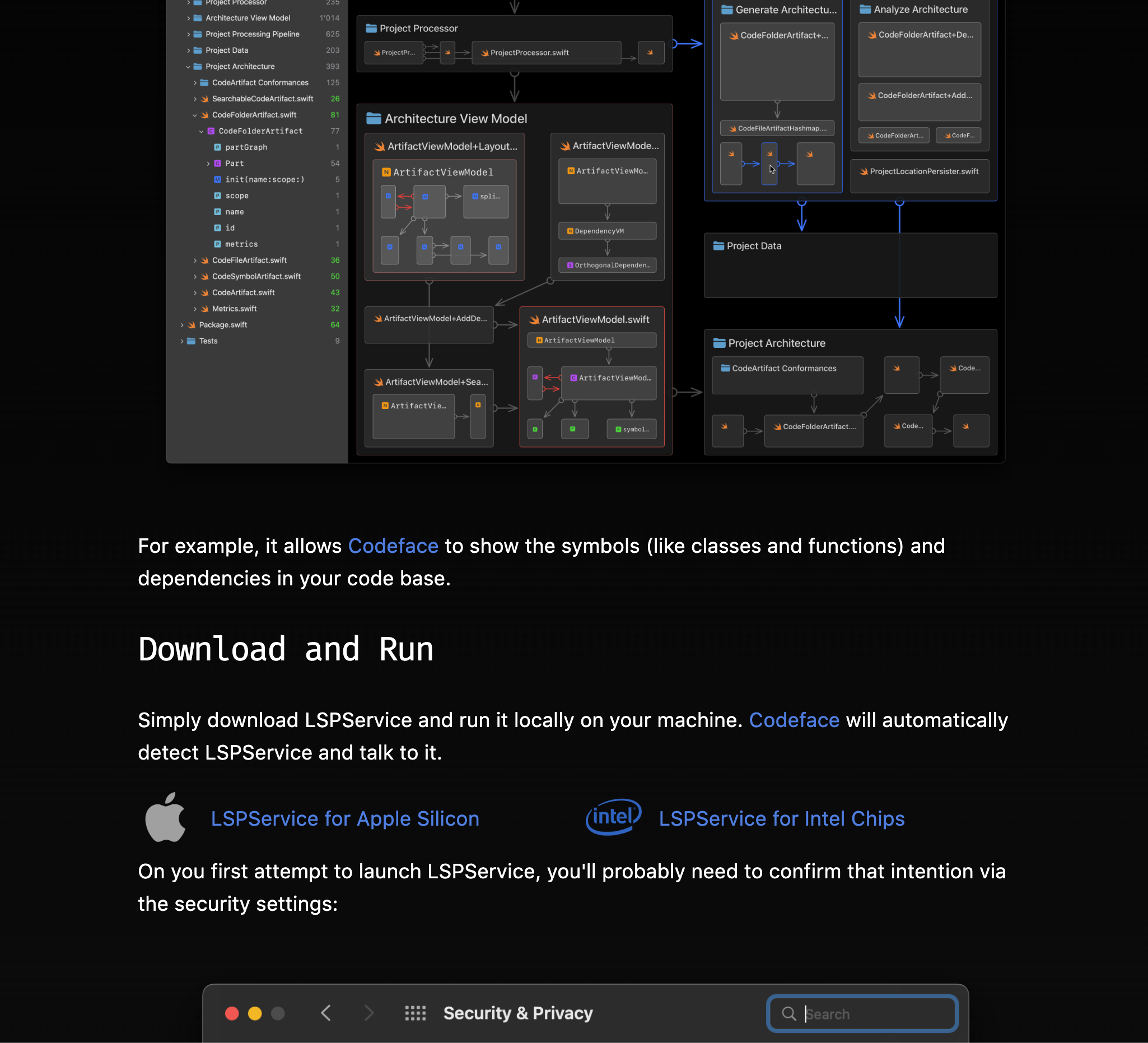1148x1043 pixels.
Task: Select partGraph property in sidebar
Action: [x=246, y=147]
